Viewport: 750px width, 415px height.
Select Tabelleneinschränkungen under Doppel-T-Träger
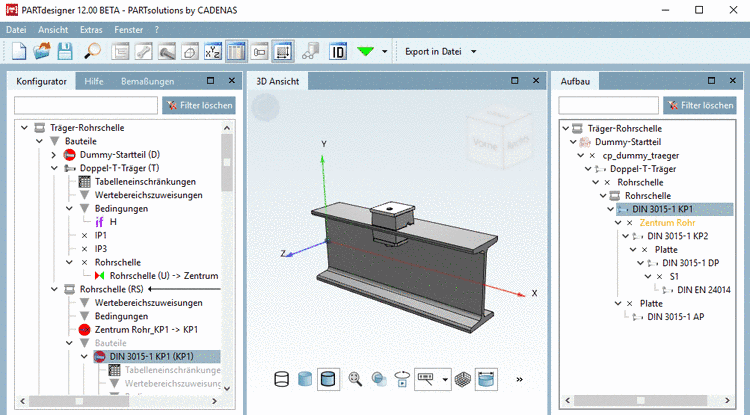145,182
